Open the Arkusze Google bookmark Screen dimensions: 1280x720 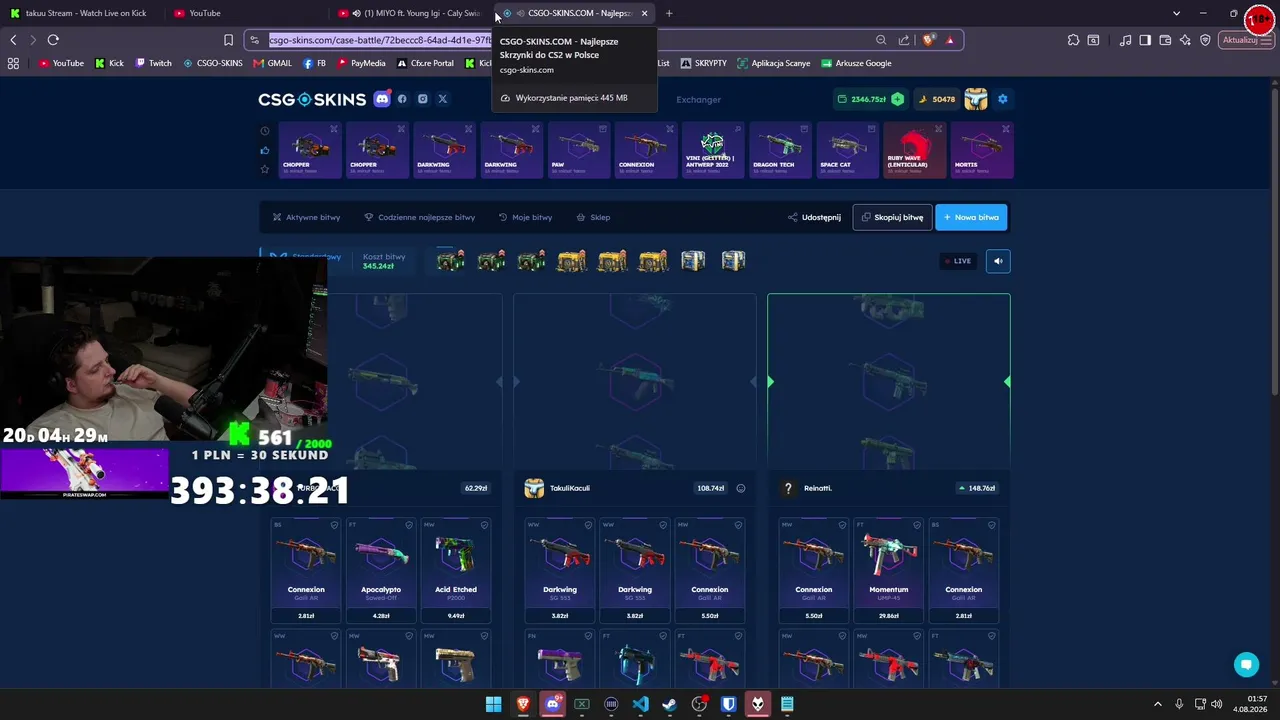[x=856, y=63]
